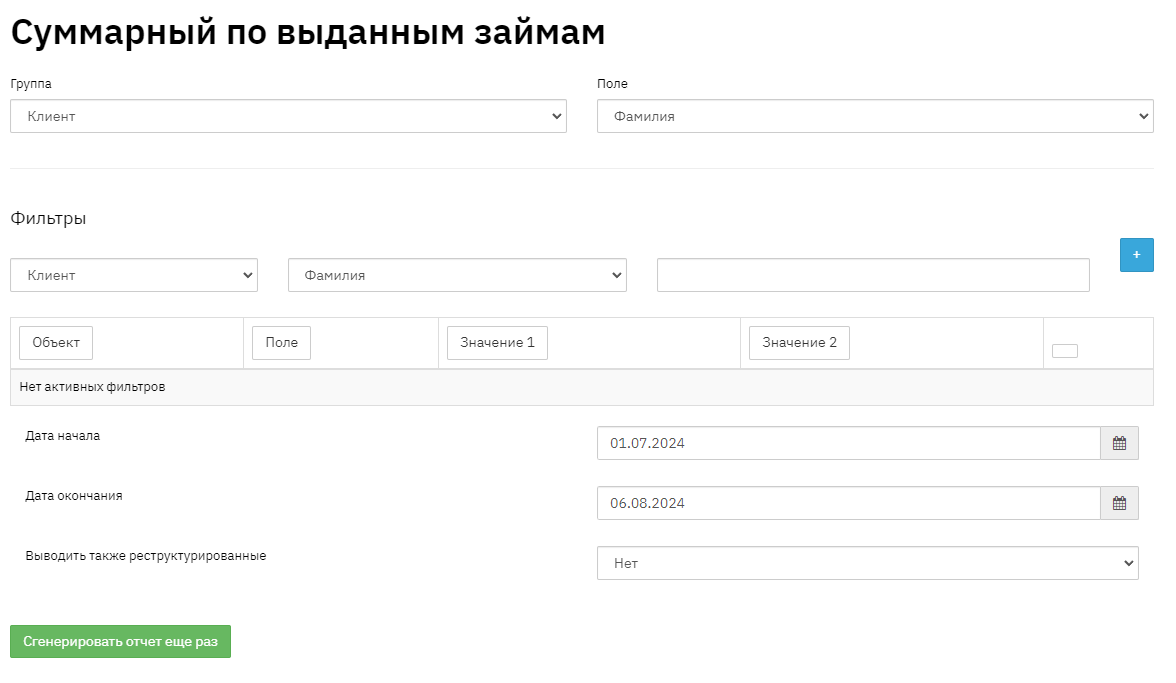Click the 'Выводить также реструктурированные' label
The height and width of the screenshot is (683, 1176).
tap(146, 555)
